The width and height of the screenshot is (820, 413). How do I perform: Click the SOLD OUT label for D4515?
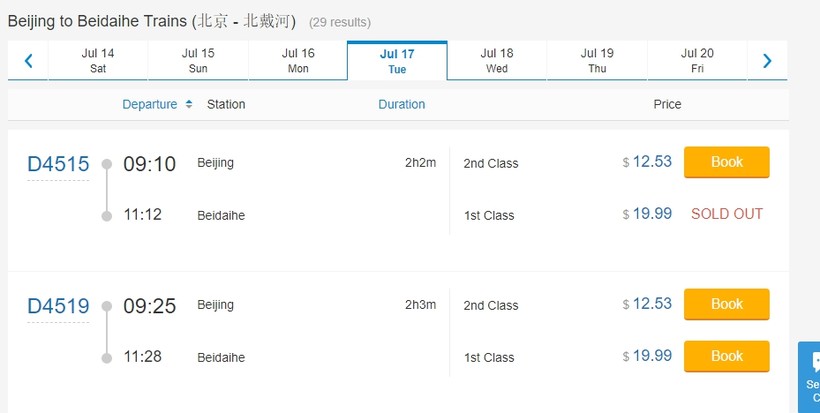click(x=726, y=214)
